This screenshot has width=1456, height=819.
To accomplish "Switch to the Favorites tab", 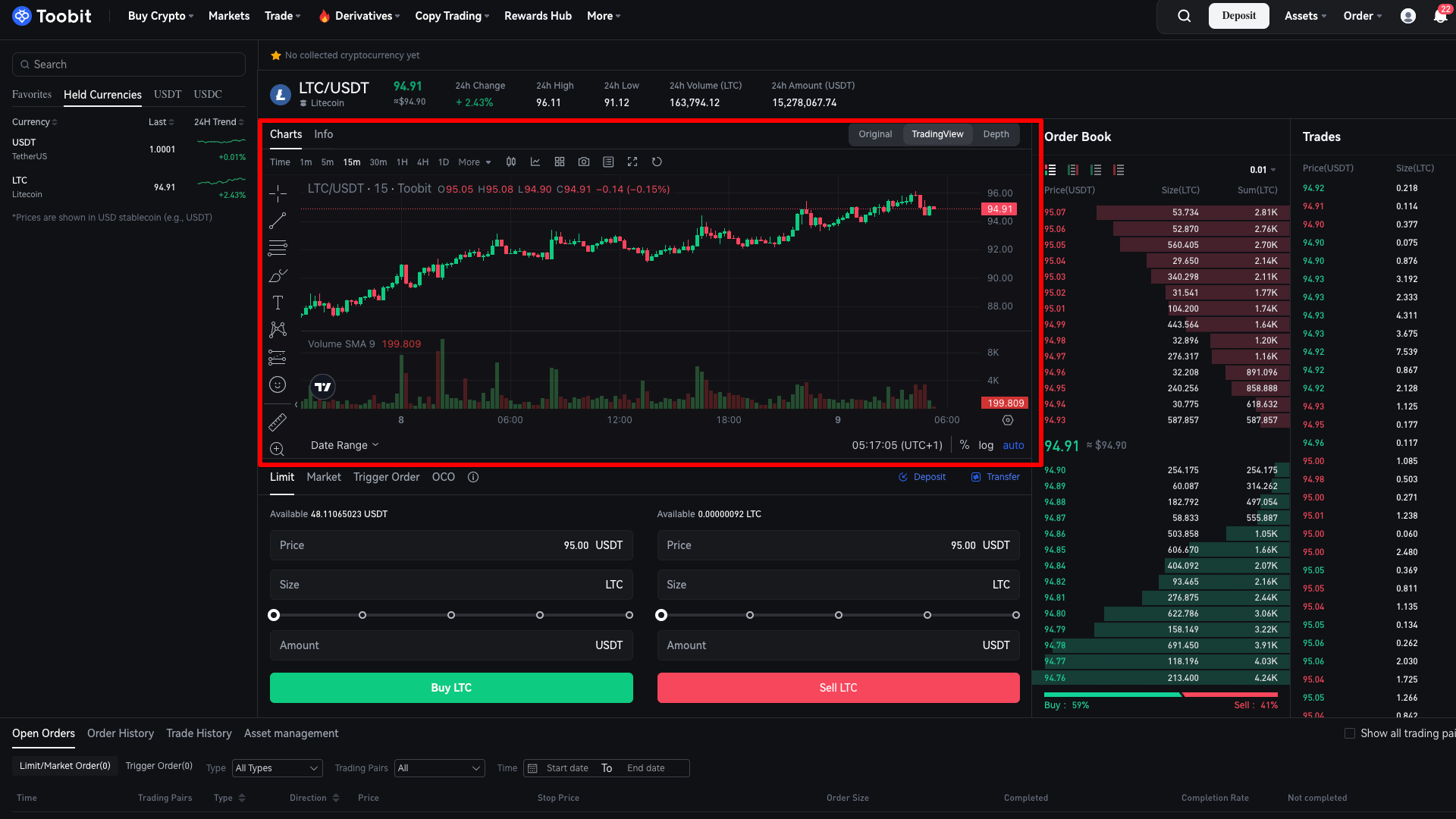I will click(32, 95).
